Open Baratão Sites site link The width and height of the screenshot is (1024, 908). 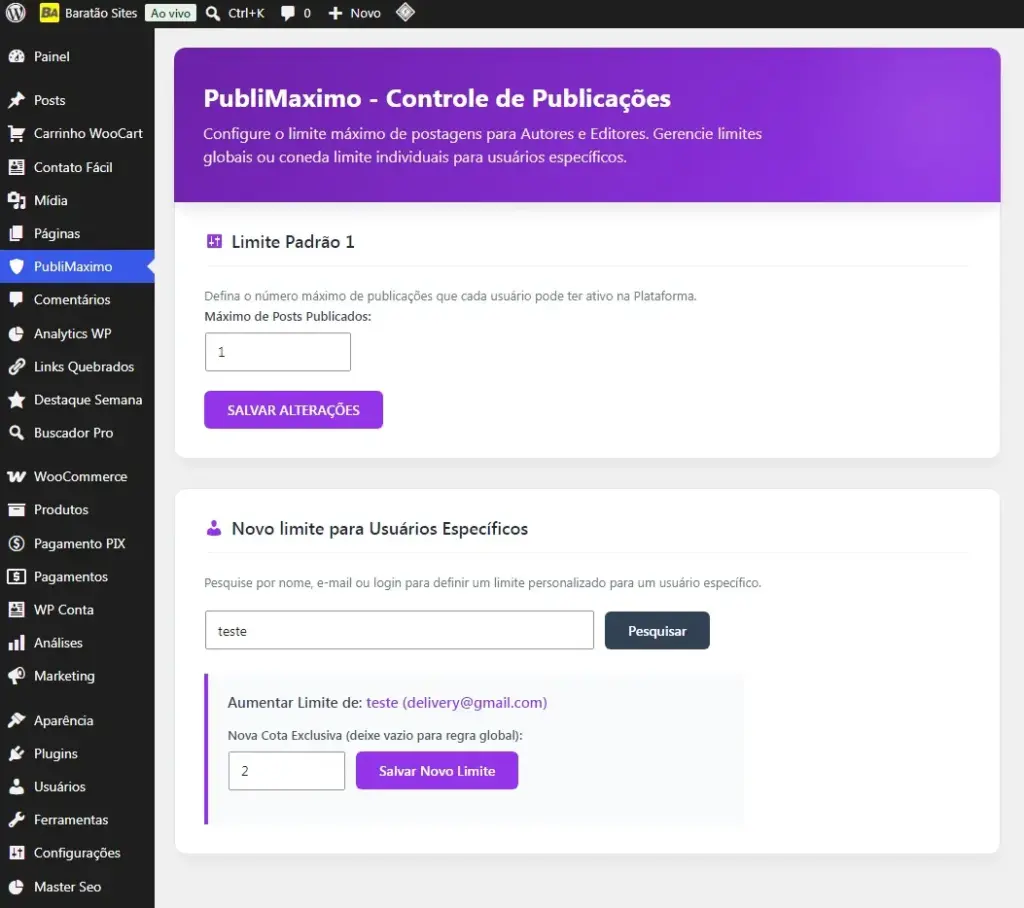(88, 13)
